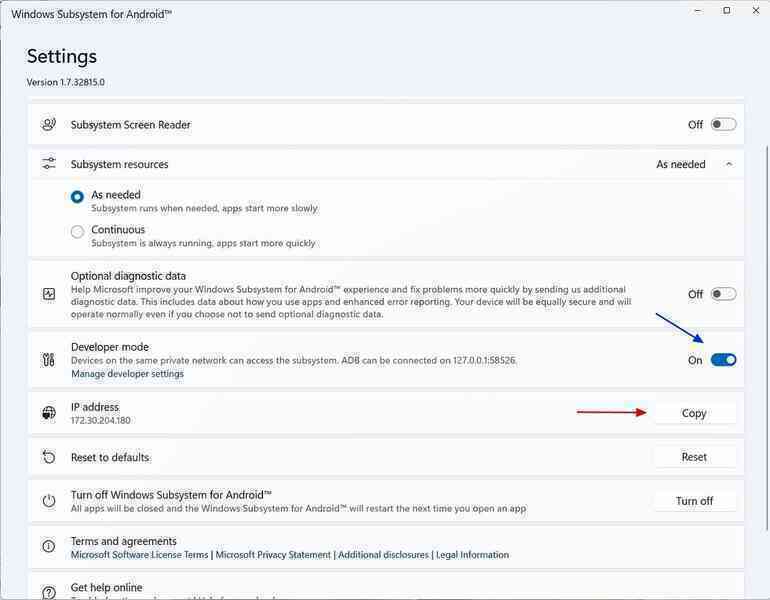Open Additional disclosures link
This screenshot has width=770, height=600.
384,555
